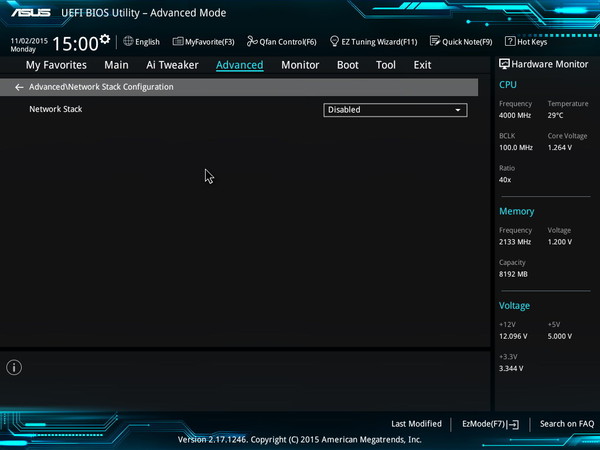Image resolution: width=600 pixels, height=450 pixels.
Task: Click the 12.096 V value
Action: (513, 336)
